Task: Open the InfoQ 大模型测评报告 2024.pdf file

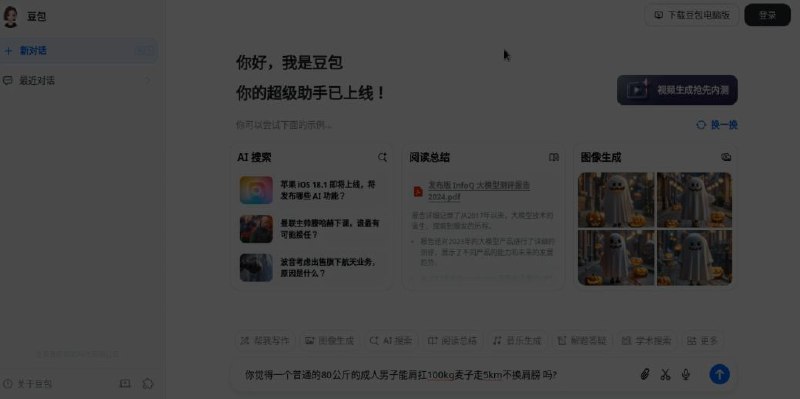Action: [x=479, y=191]
